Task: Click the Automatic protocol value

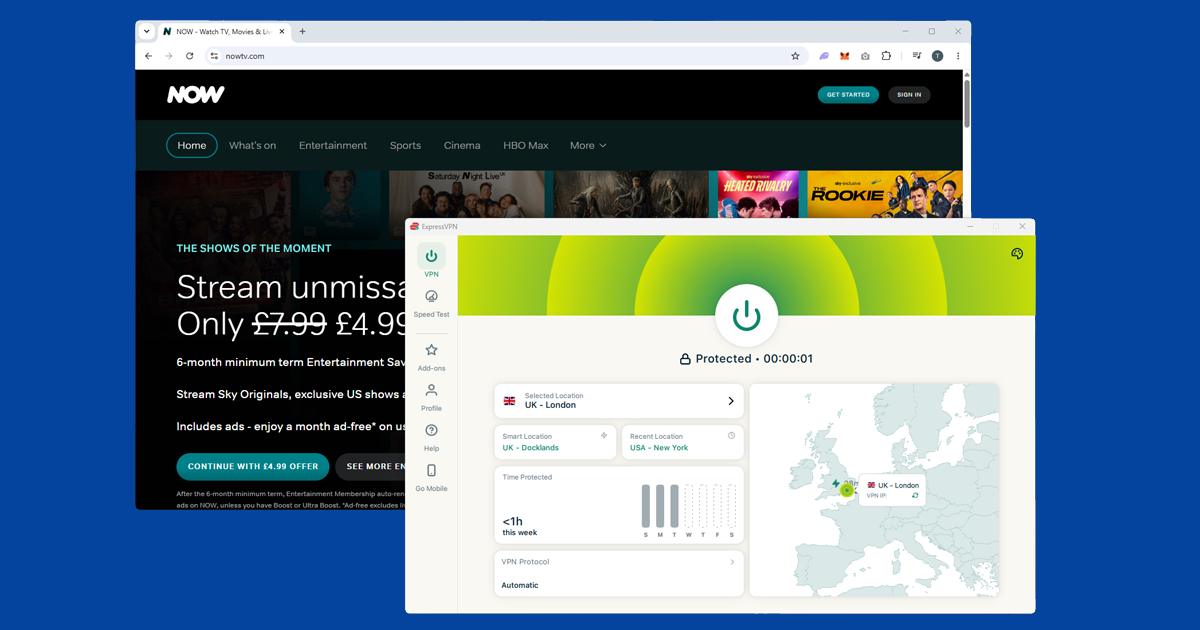Action: [x=520, y=585]
